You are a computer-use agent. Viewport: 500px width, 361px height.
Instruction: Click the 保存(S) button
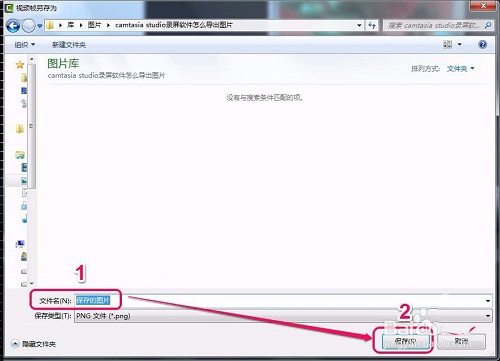[x=405, y=341]
